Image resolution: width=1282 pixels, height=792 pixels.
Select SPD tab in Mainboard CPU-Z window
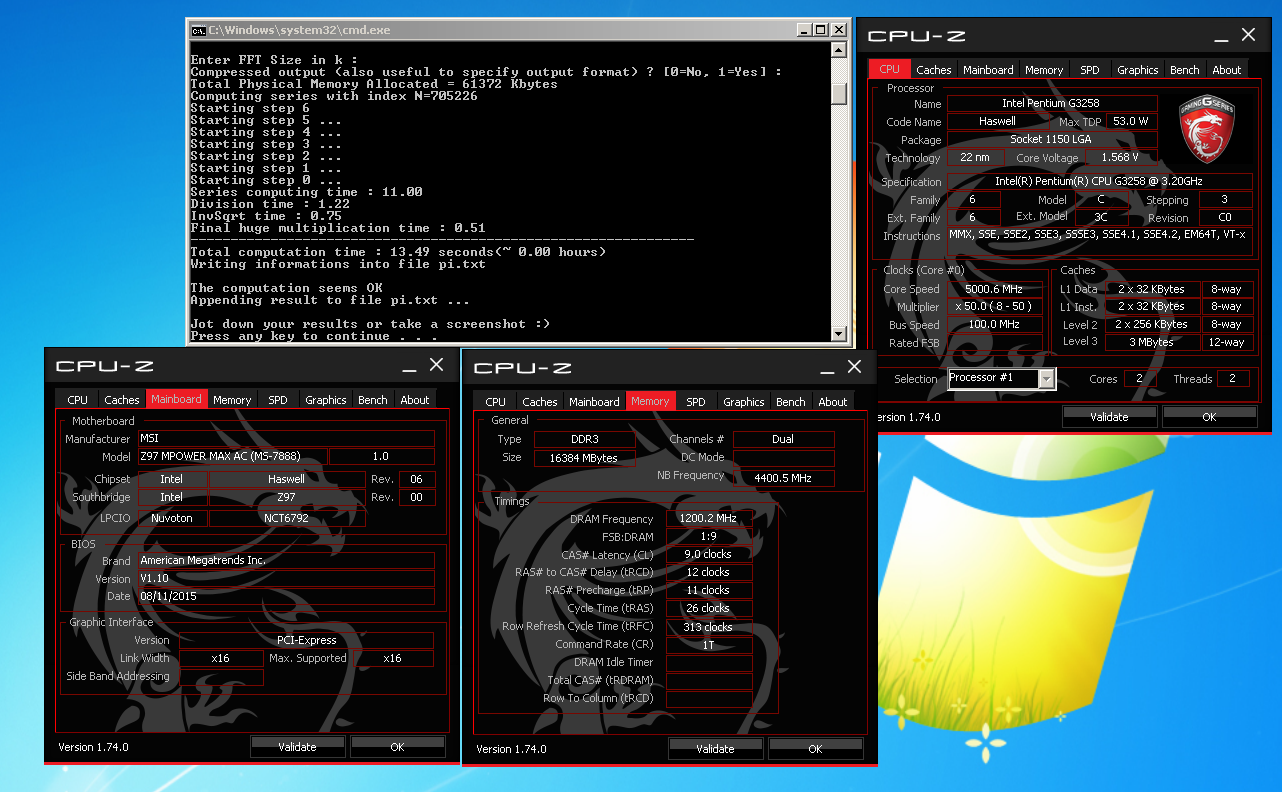click(x=278, y=400)
